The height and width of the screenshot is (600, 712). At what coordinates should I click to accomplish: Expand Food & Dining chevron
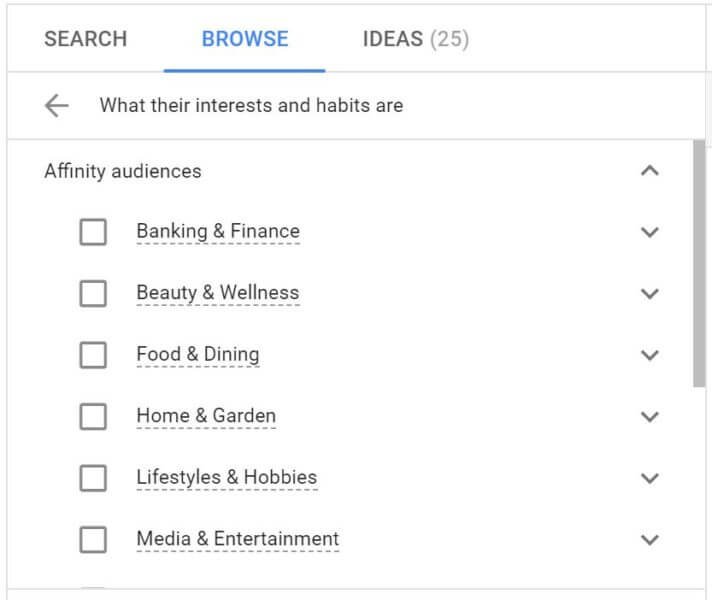tap(650, 355)
